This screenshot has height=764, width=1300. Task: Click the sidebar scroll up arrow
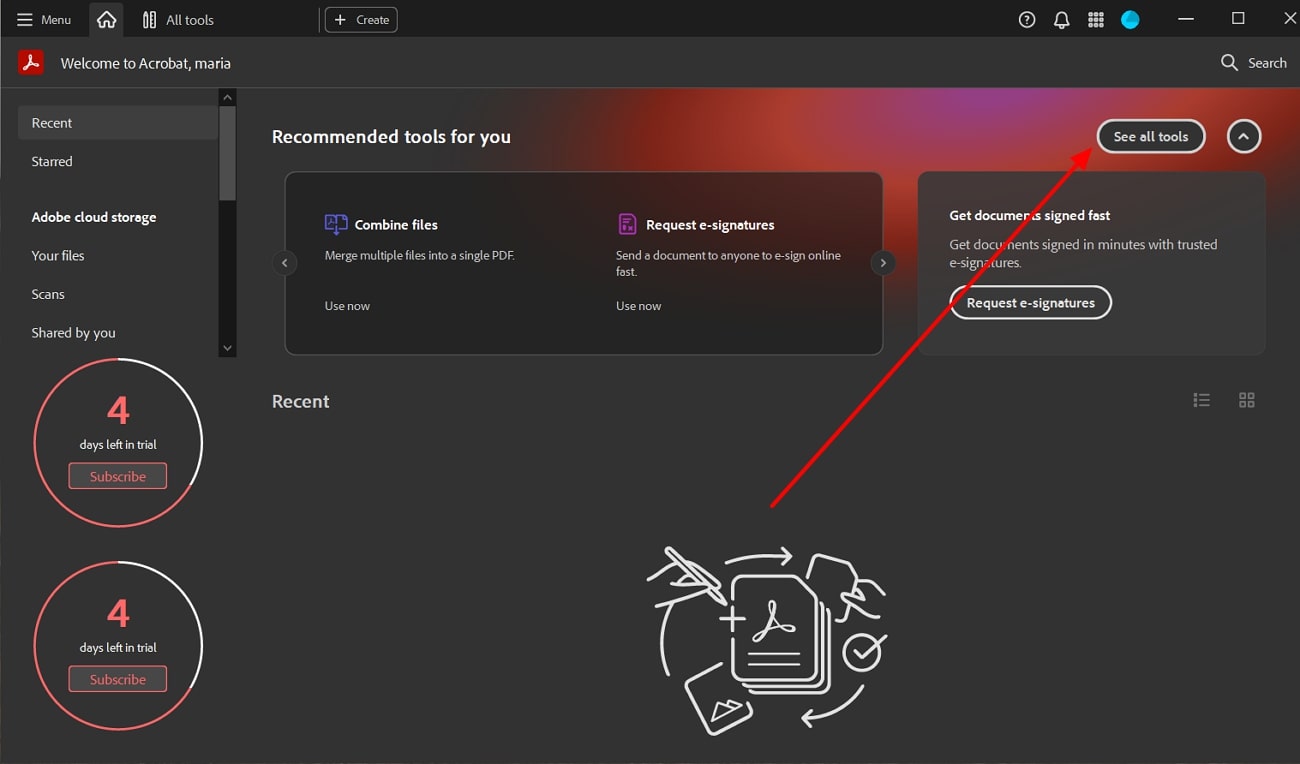tap(228, 97)
